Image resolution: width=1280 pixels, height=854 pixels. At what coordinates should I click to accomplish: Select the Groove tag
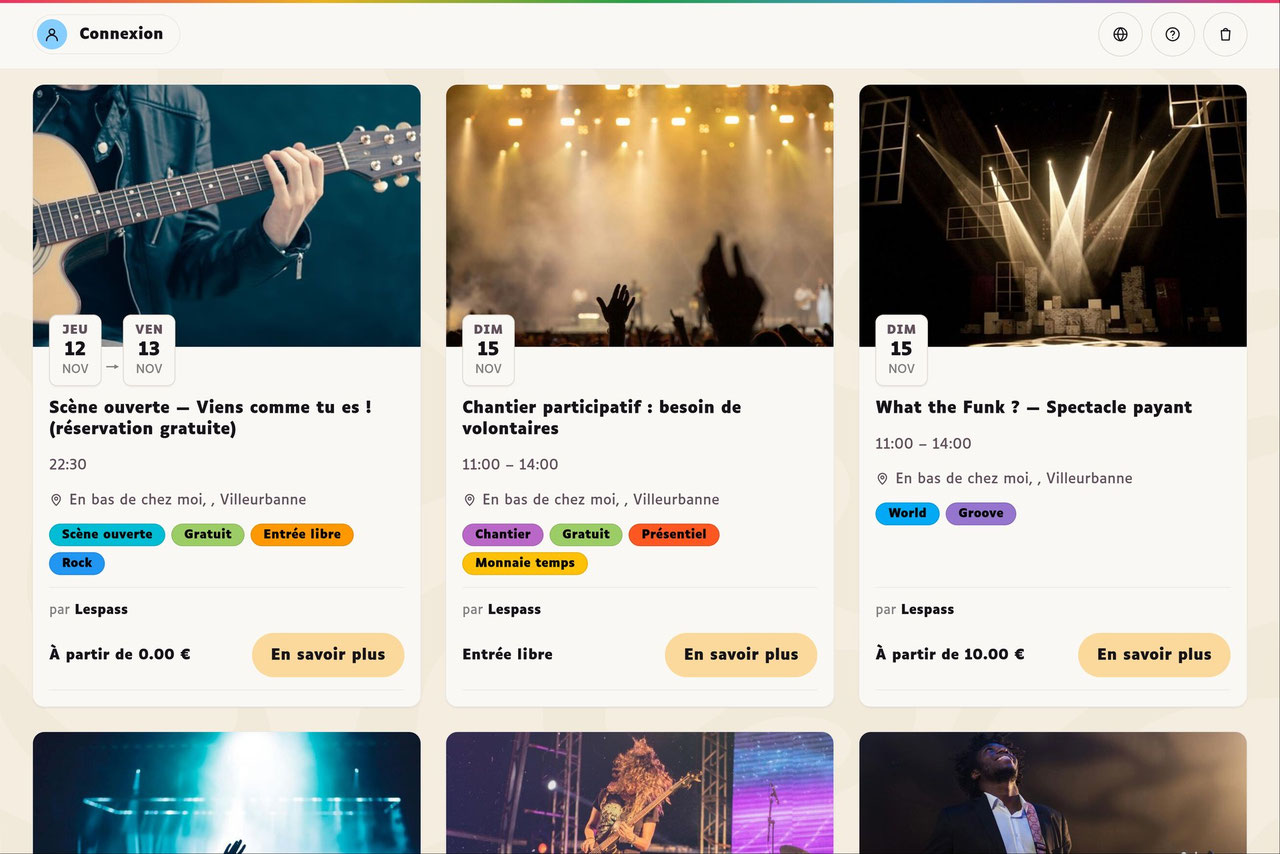[x=981, y=513]
